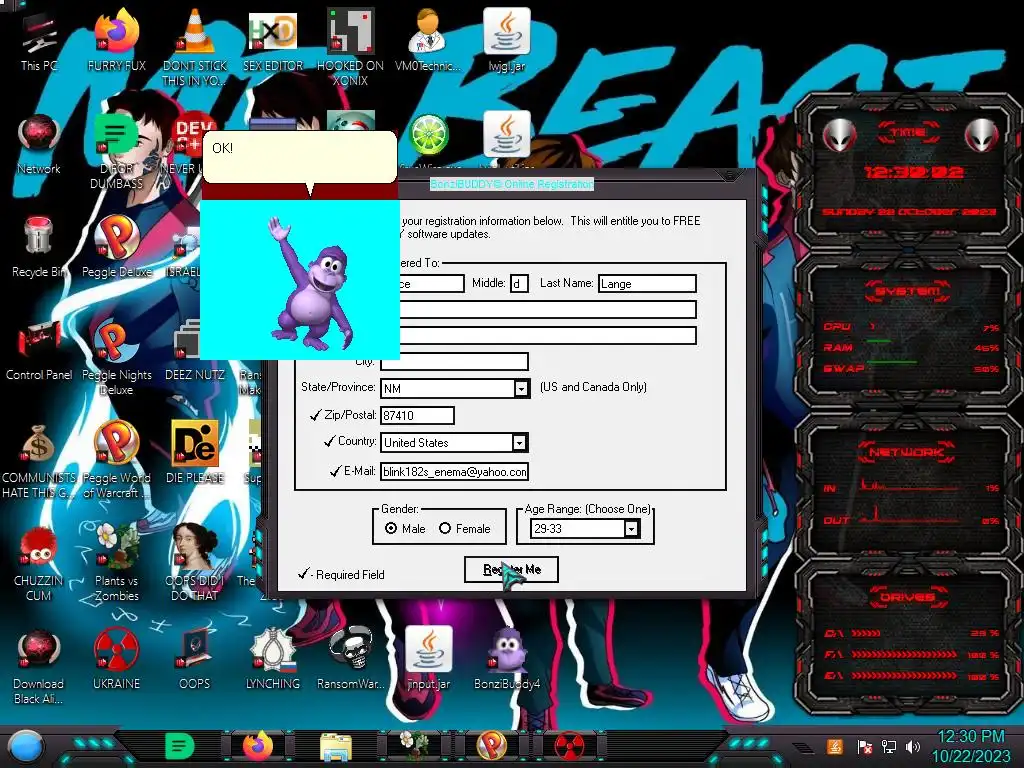This screenshot has width=1024, height=768.
Task: Launch the Peggle Deluxe shortcut
Action: click(116, 248)
